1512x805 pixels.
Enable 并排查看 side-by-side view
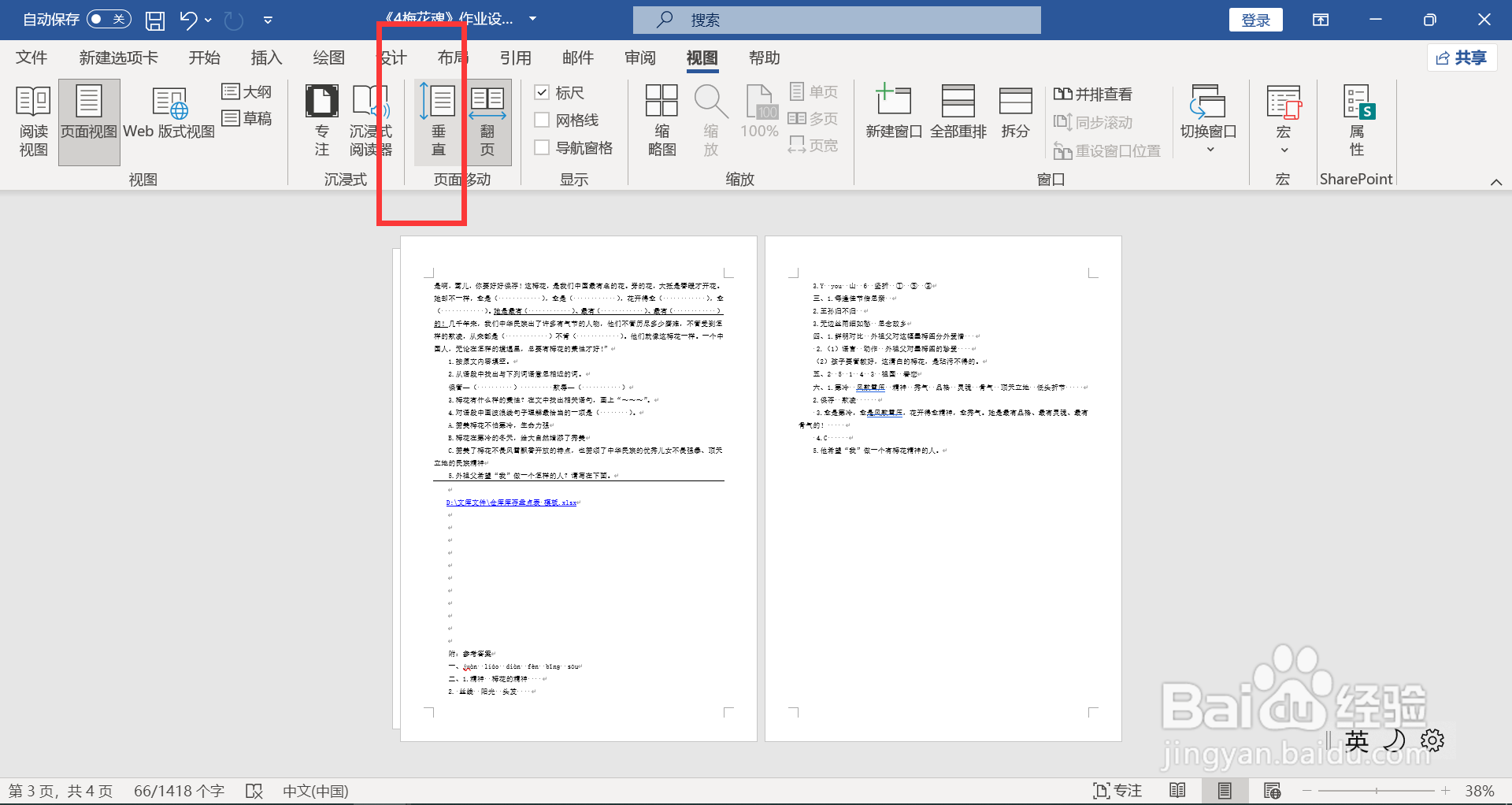pyautogui.click(x=1095, y=94)
